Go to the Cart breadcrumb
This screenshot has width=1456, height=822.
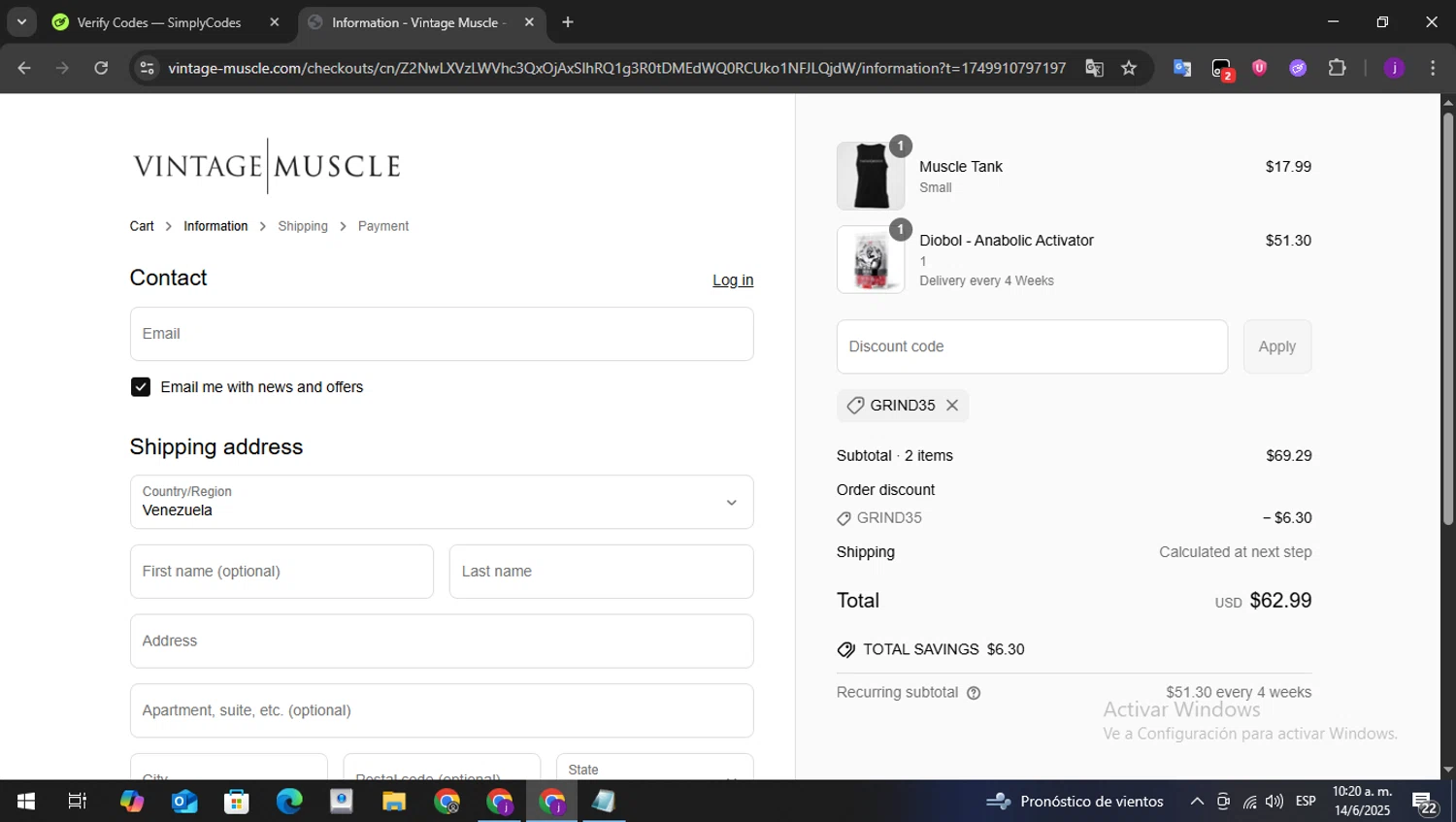coord(142,226)
